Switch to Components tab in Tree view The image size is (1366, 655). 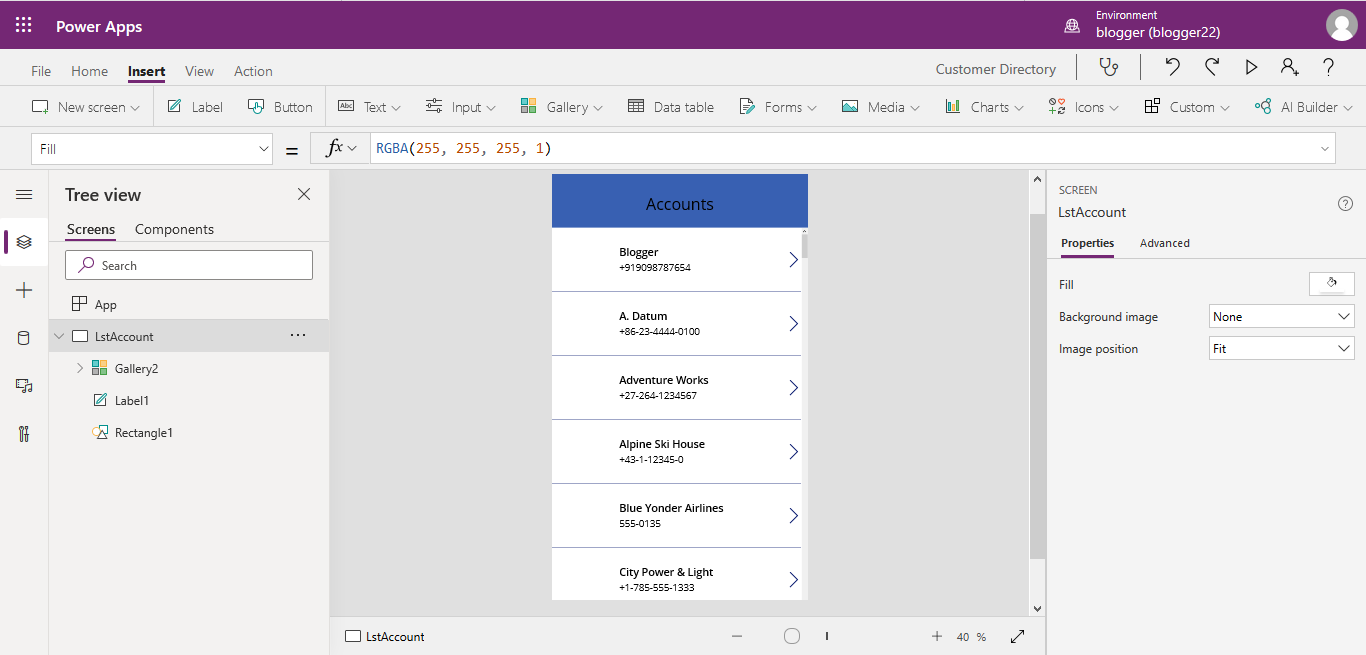pyautogui.click(x=174, y=229)
